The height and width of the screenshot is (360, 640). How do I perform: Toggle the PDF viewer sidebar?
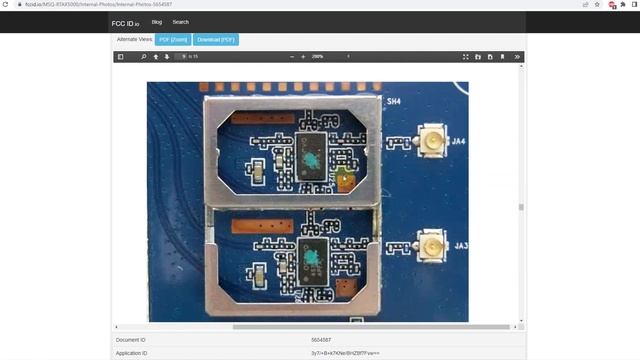click(x=120, y=57)
